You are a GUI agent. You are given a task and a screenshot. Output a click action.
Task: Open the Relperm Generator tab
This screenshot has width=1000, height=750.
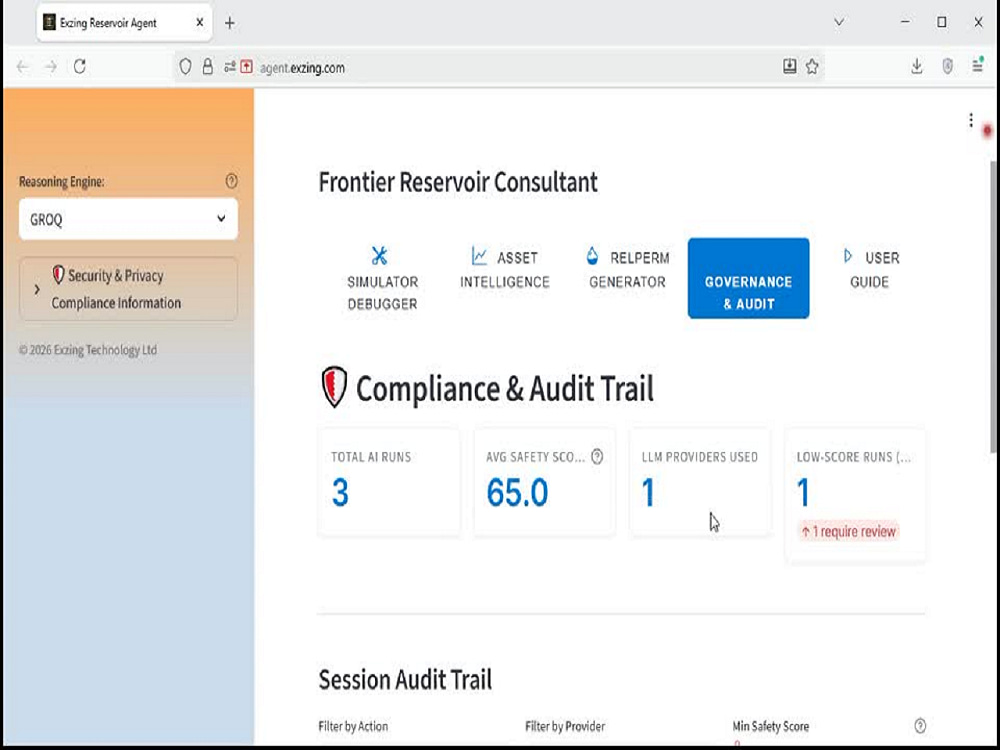point(627,269)
